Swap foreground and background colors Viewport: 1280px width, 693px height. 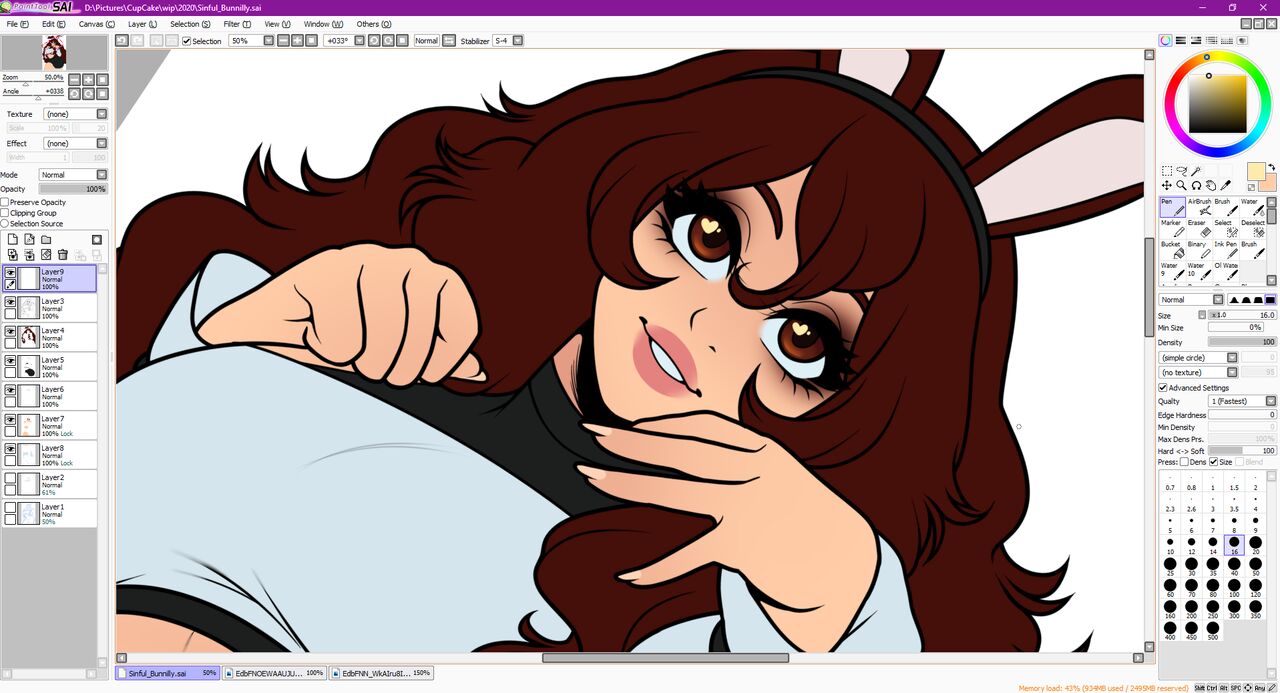click(1272, 168)
